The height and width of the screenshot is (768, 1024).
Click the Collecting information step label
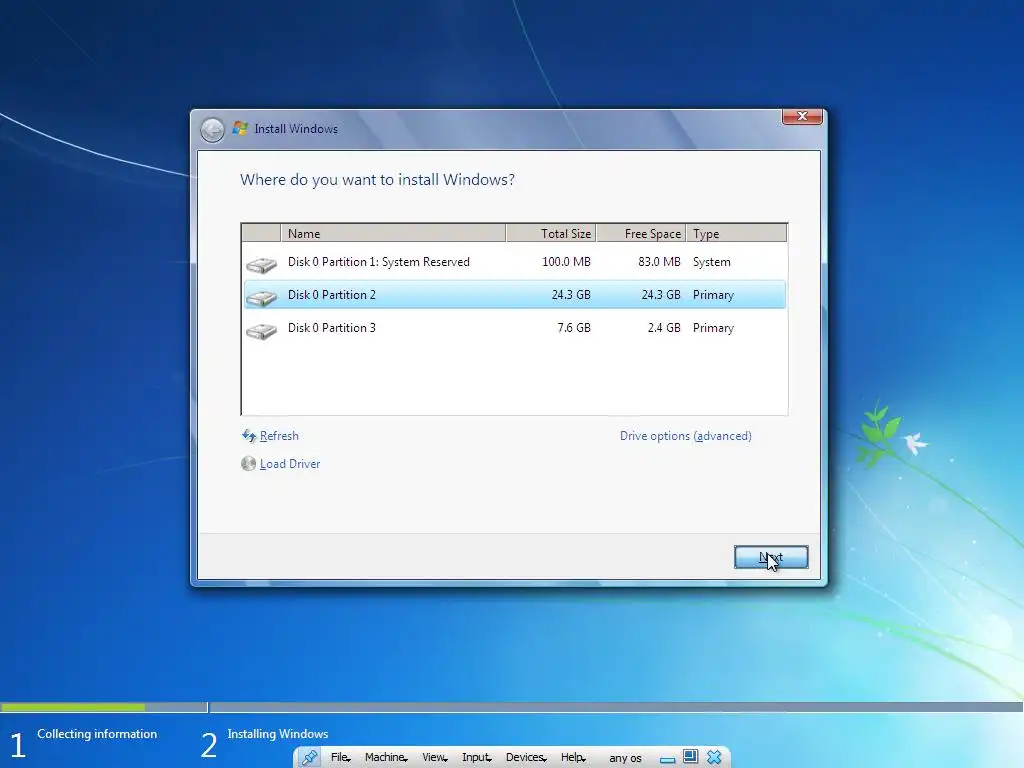coord(97,734)
